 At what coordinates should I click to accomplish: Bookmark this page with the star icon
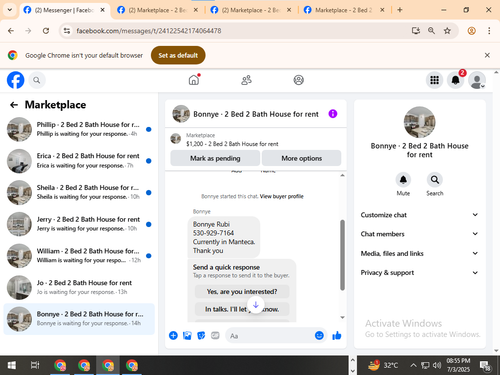(447, 31)
